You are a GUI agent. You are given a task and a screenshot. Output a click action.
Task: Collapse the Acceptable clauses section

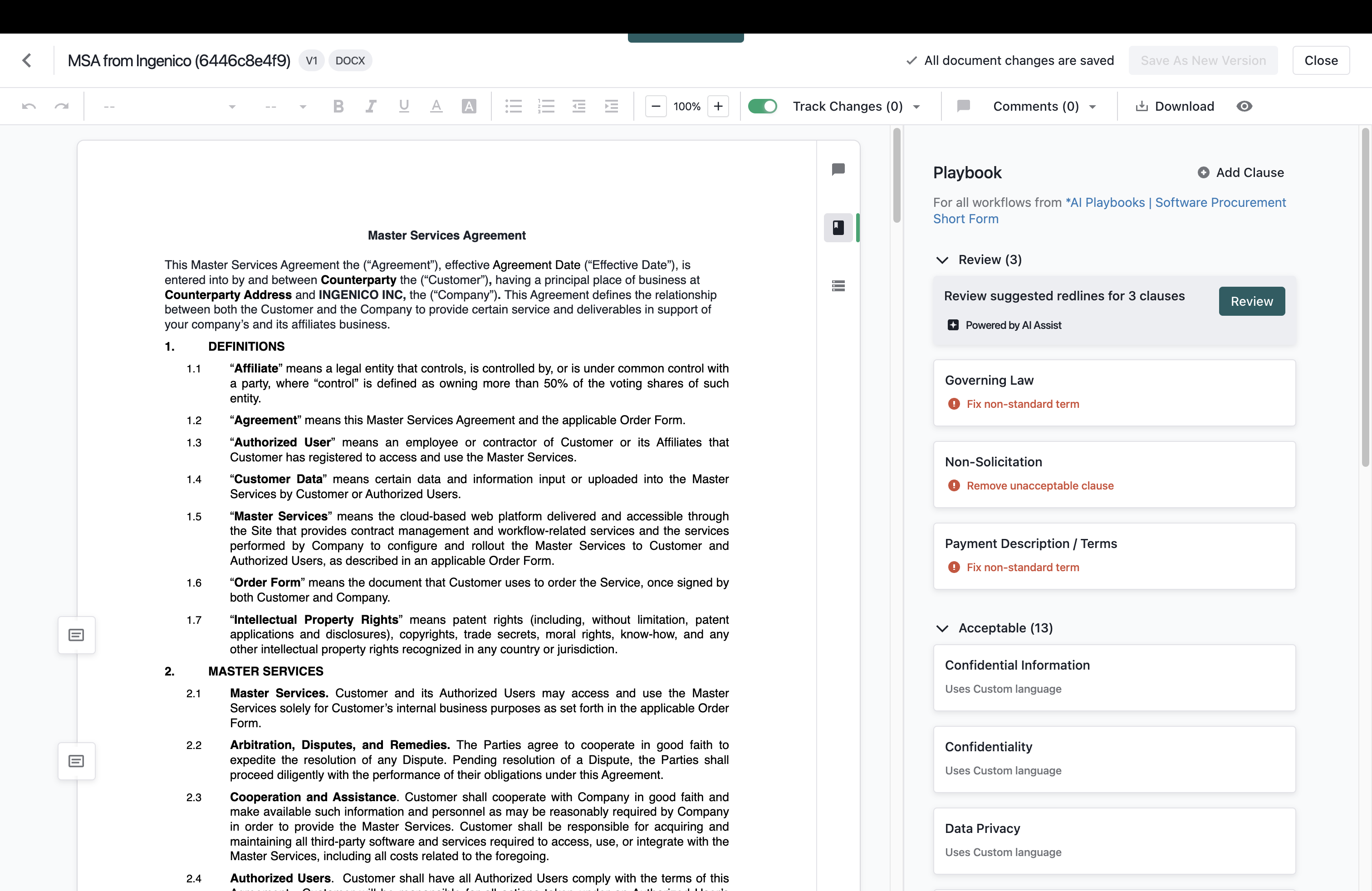[x=942, y=628]
